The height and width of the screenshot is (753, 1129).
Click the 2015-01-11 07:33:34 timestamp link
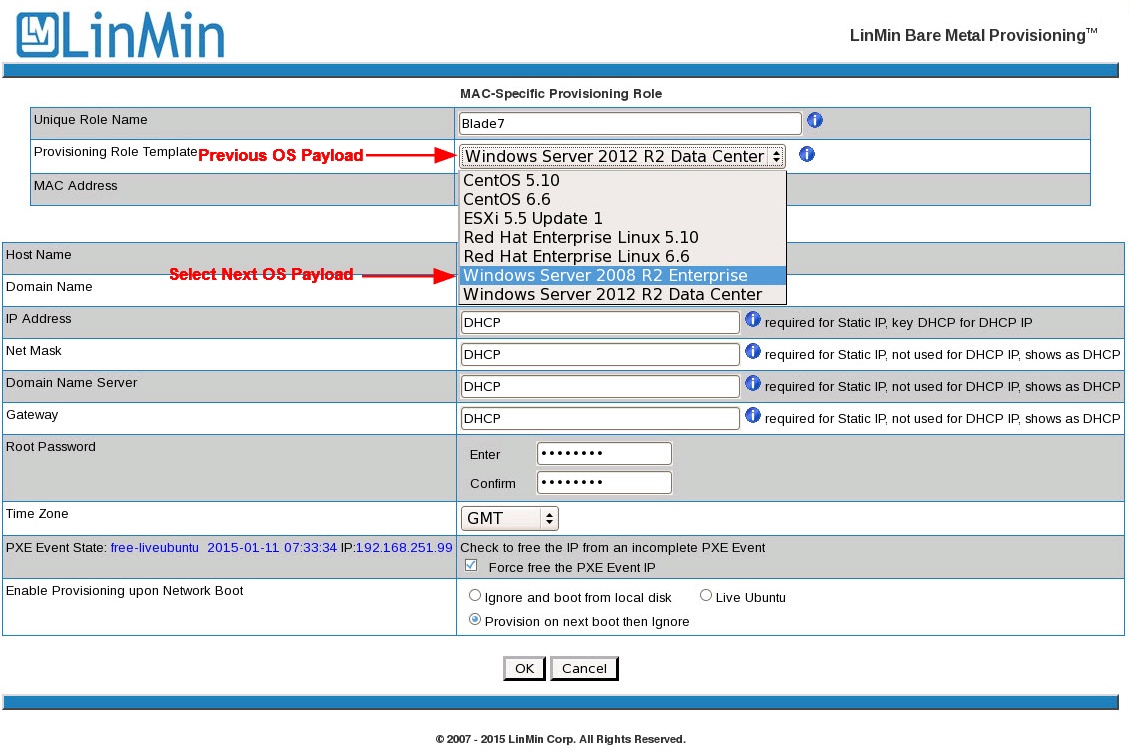[x=272, y=548]
